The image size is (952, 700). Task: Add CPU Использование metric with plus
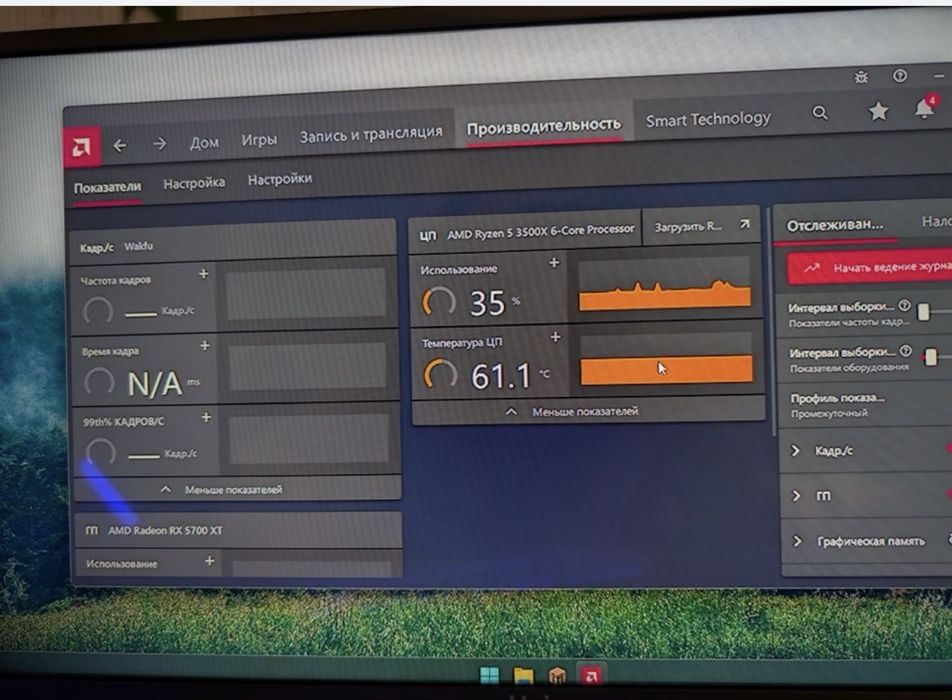coord(554,262)
